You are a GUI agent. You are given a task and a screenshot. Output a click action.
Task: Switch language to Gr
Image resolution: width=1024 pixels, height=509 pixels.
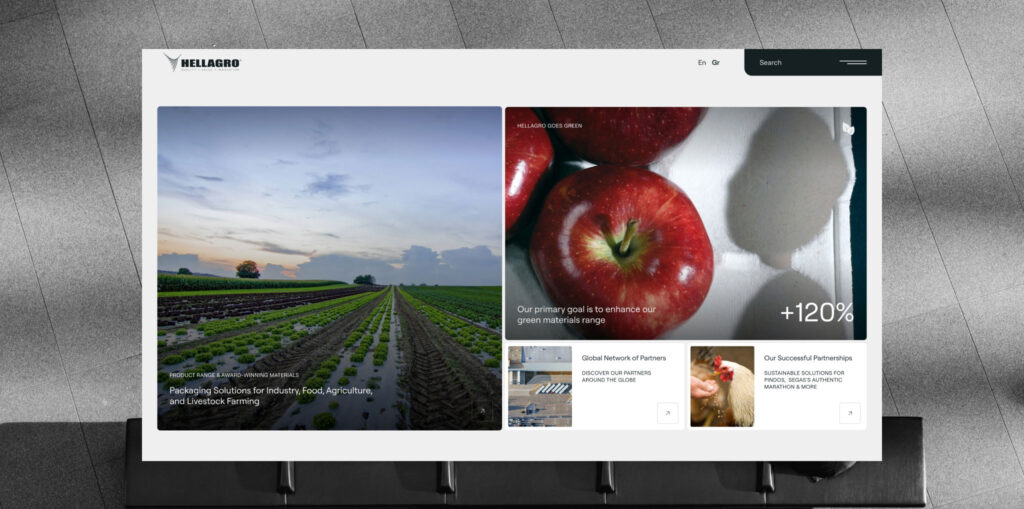(716, 63)
